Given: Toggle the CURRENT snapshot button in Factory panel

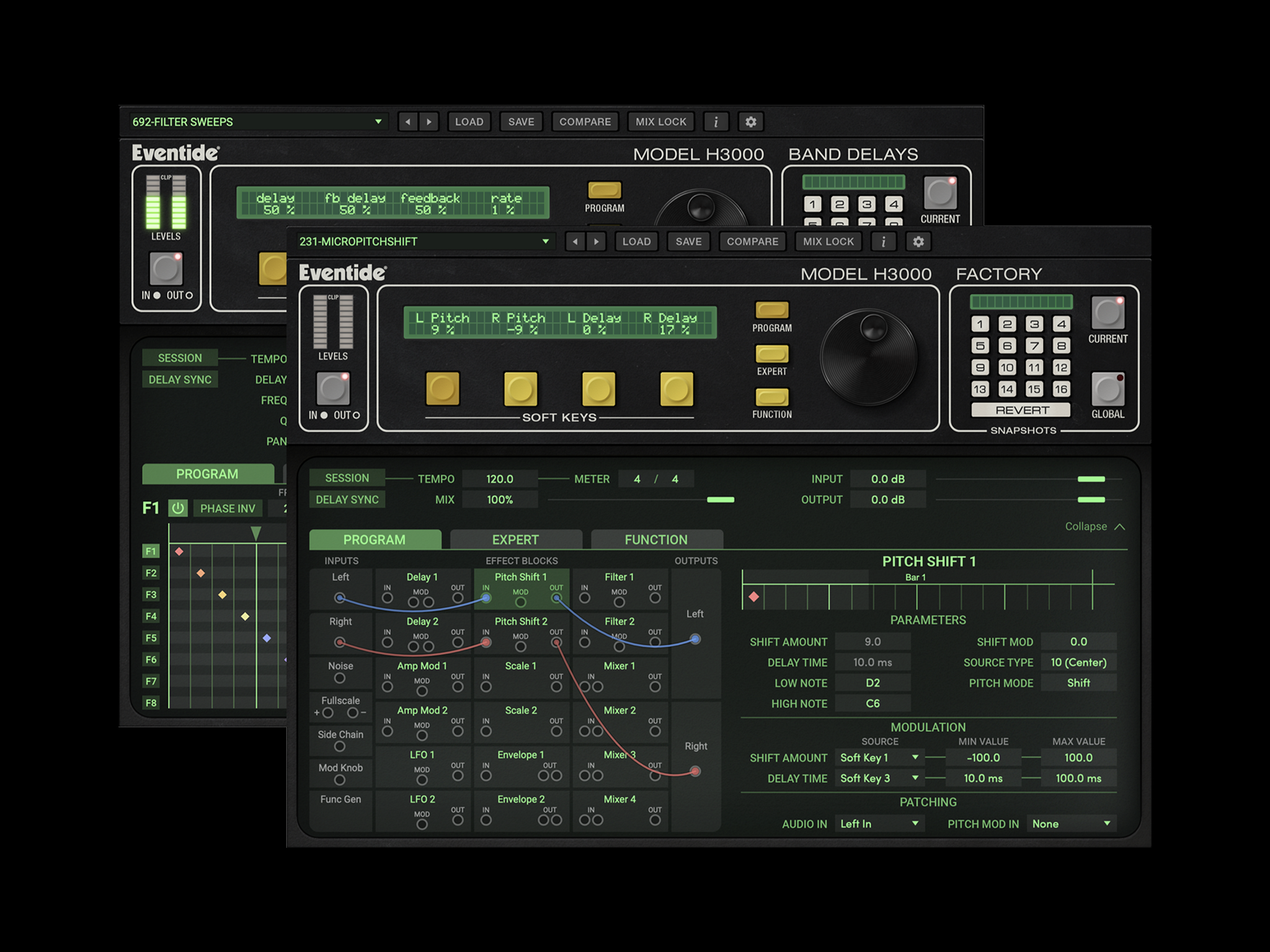Looking at the screenshot, I should point(1108,312).
